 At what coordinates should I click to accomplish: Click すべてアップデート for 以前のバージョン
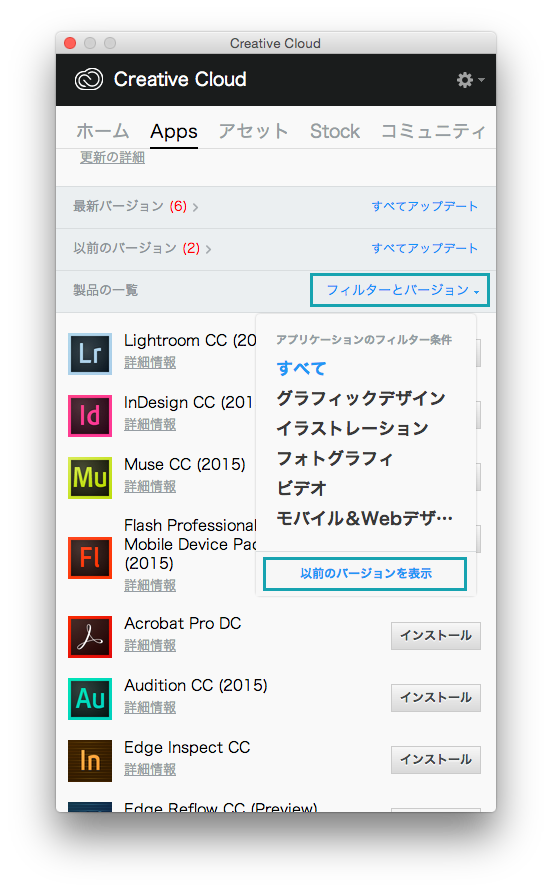(425, 249)
